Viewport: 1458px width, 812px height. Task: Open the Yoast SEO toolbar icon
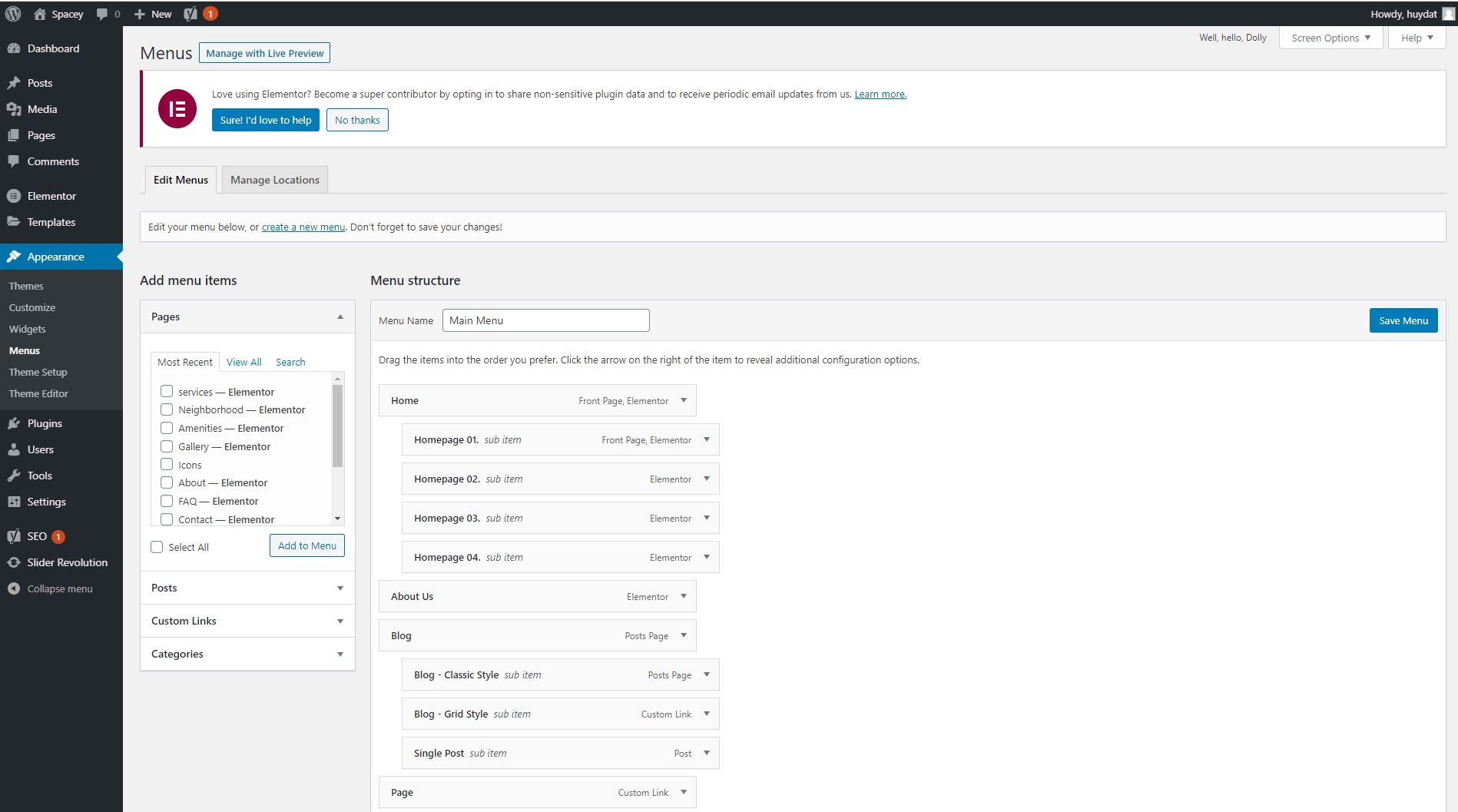pos(191,14)
